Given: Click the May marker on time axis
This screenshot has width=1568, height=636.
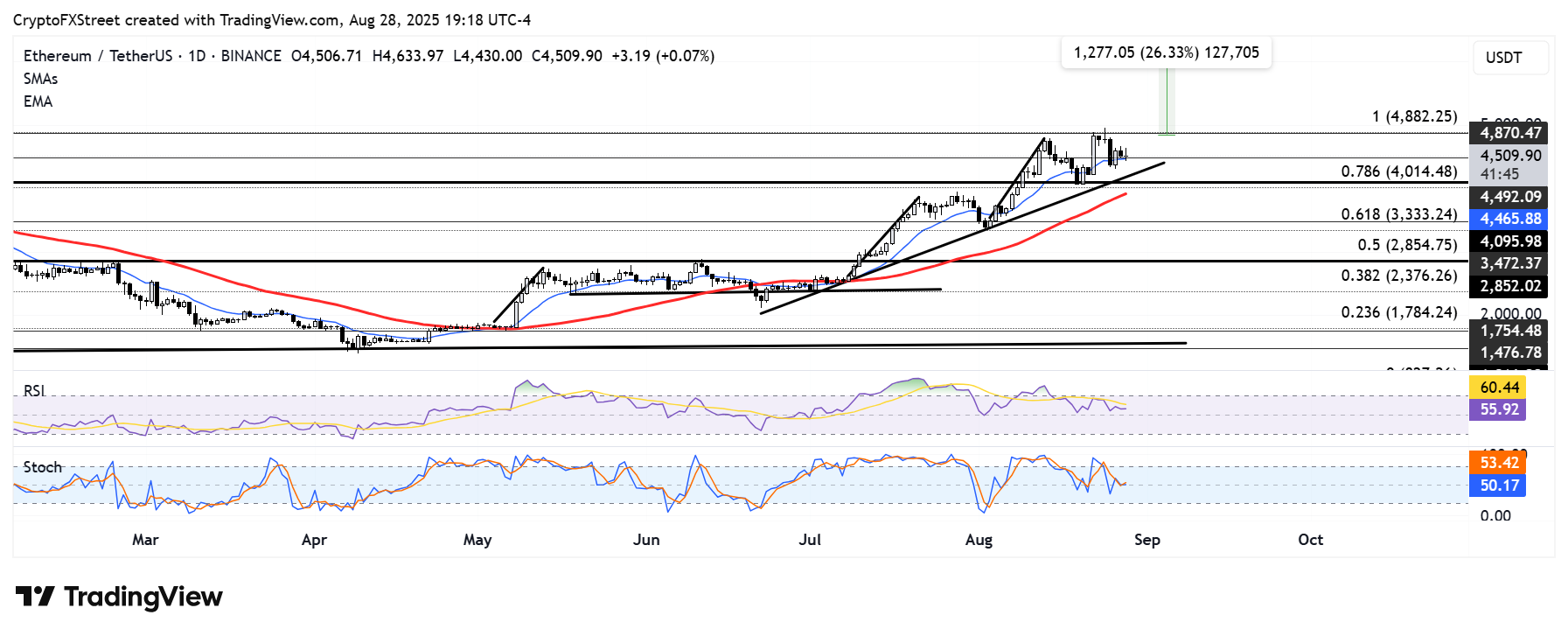Looking at the screenshot, I should [477, 540].
